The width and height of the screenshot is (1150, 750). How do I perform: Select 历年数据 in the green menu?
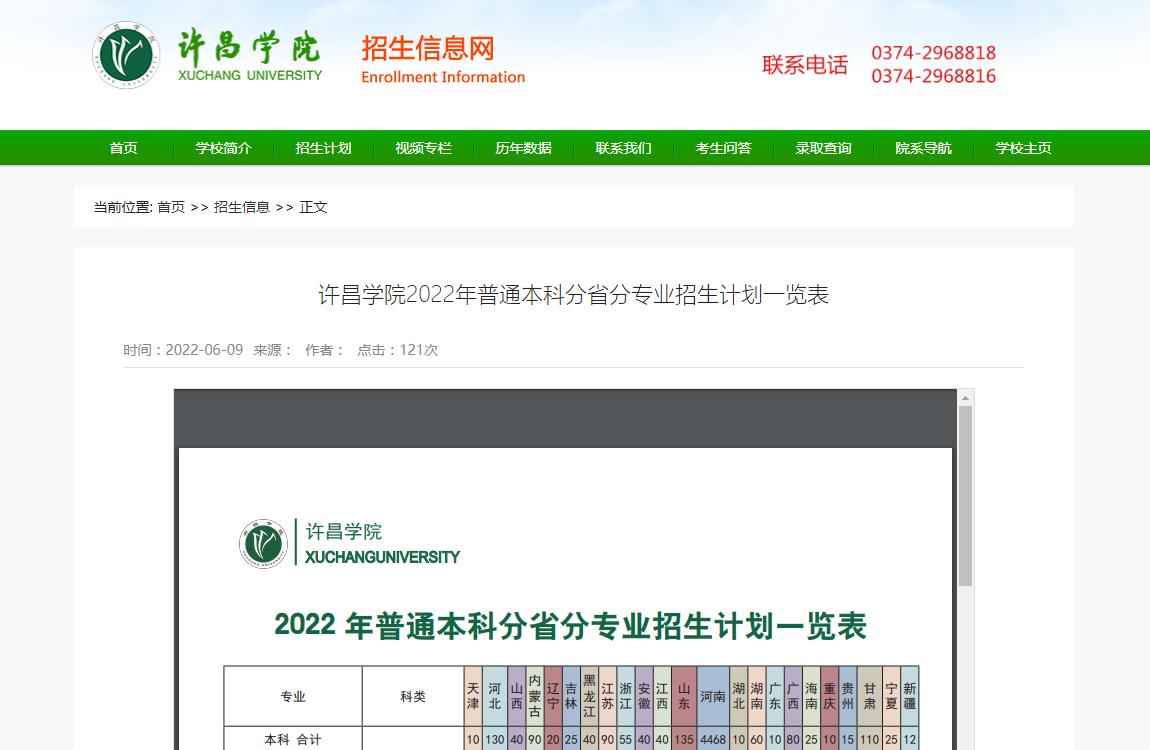(523, 148)
